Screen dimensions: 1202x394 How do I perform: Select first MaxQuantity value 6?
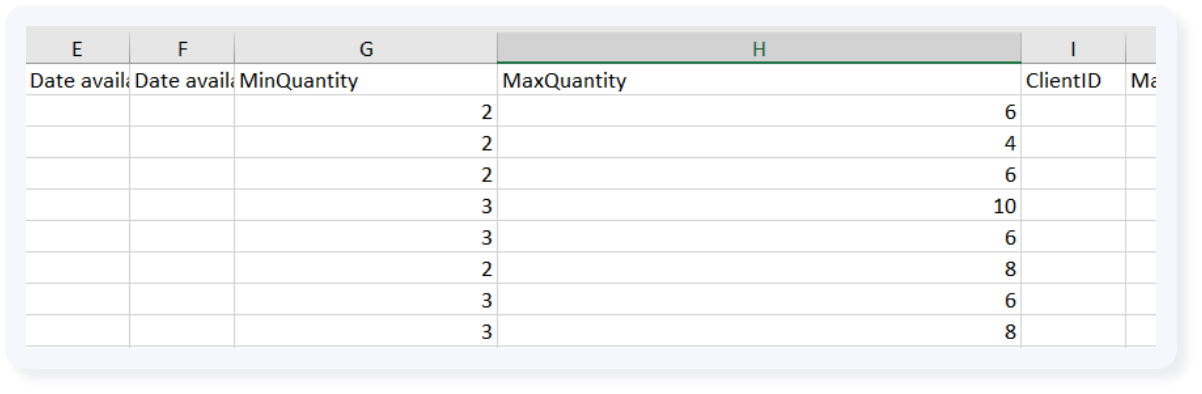click(x=759, y=112)
